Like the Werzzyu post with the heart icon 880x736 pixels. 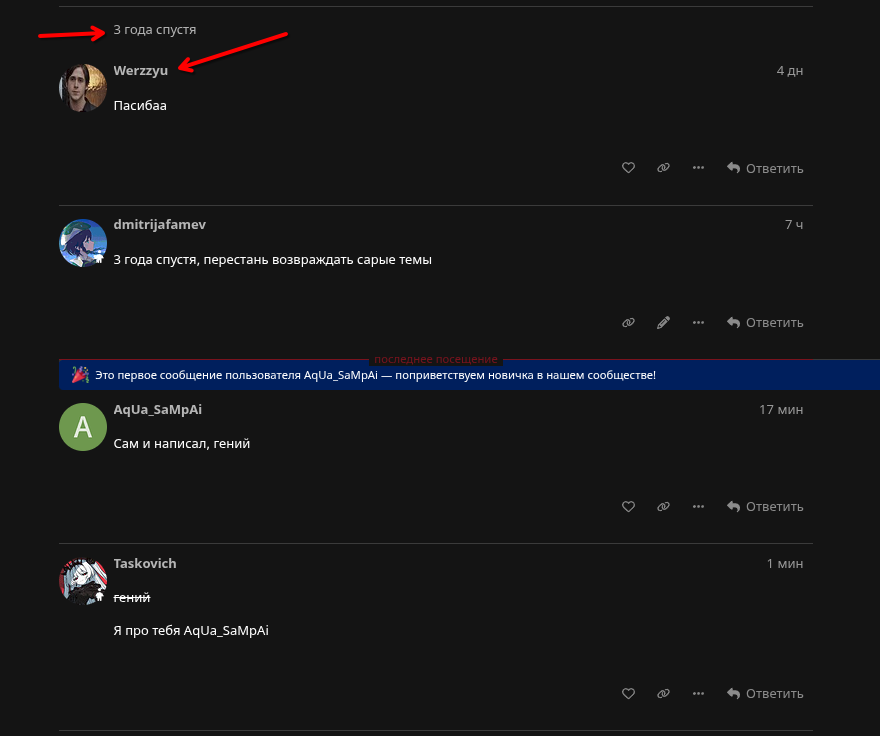pos(629,168)
